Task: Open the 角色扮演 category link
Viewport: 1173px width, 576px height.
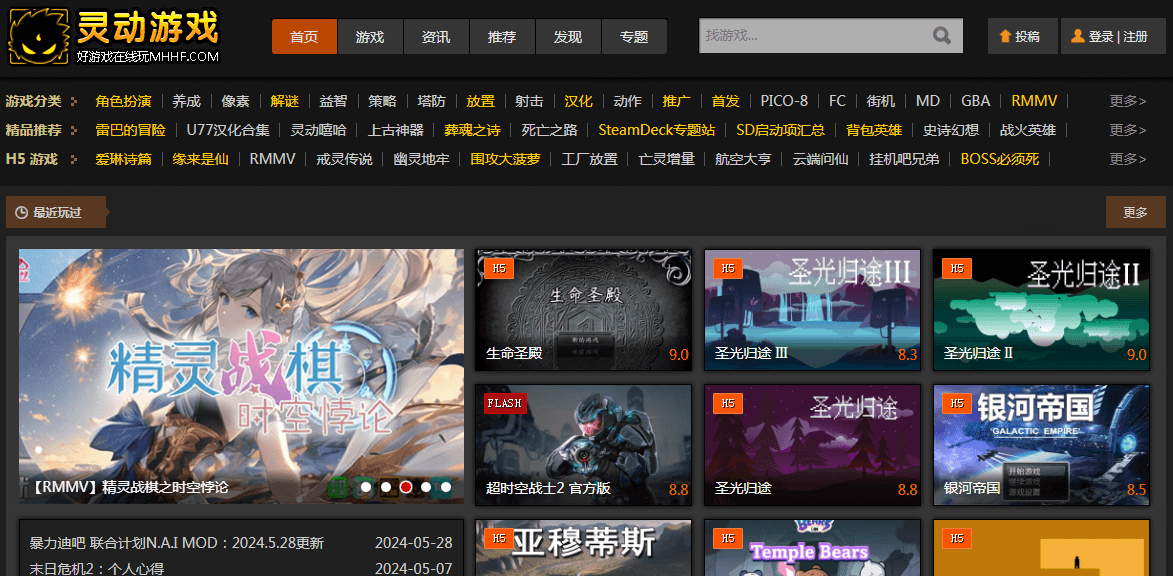Action: point(123,101)
